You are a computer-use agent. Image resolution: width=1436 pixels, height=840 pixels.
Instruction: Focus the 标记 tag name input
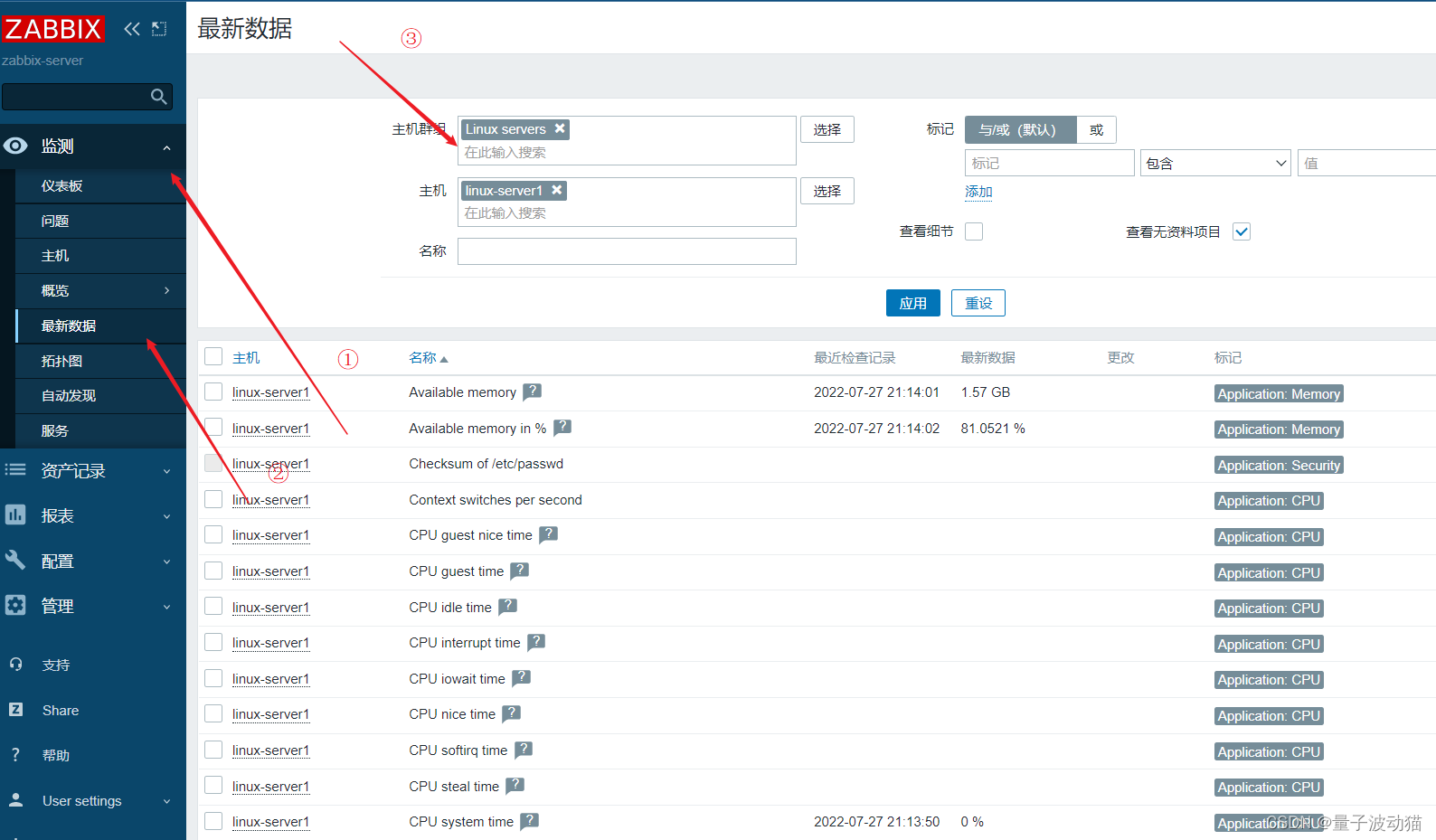point(1049,163)
